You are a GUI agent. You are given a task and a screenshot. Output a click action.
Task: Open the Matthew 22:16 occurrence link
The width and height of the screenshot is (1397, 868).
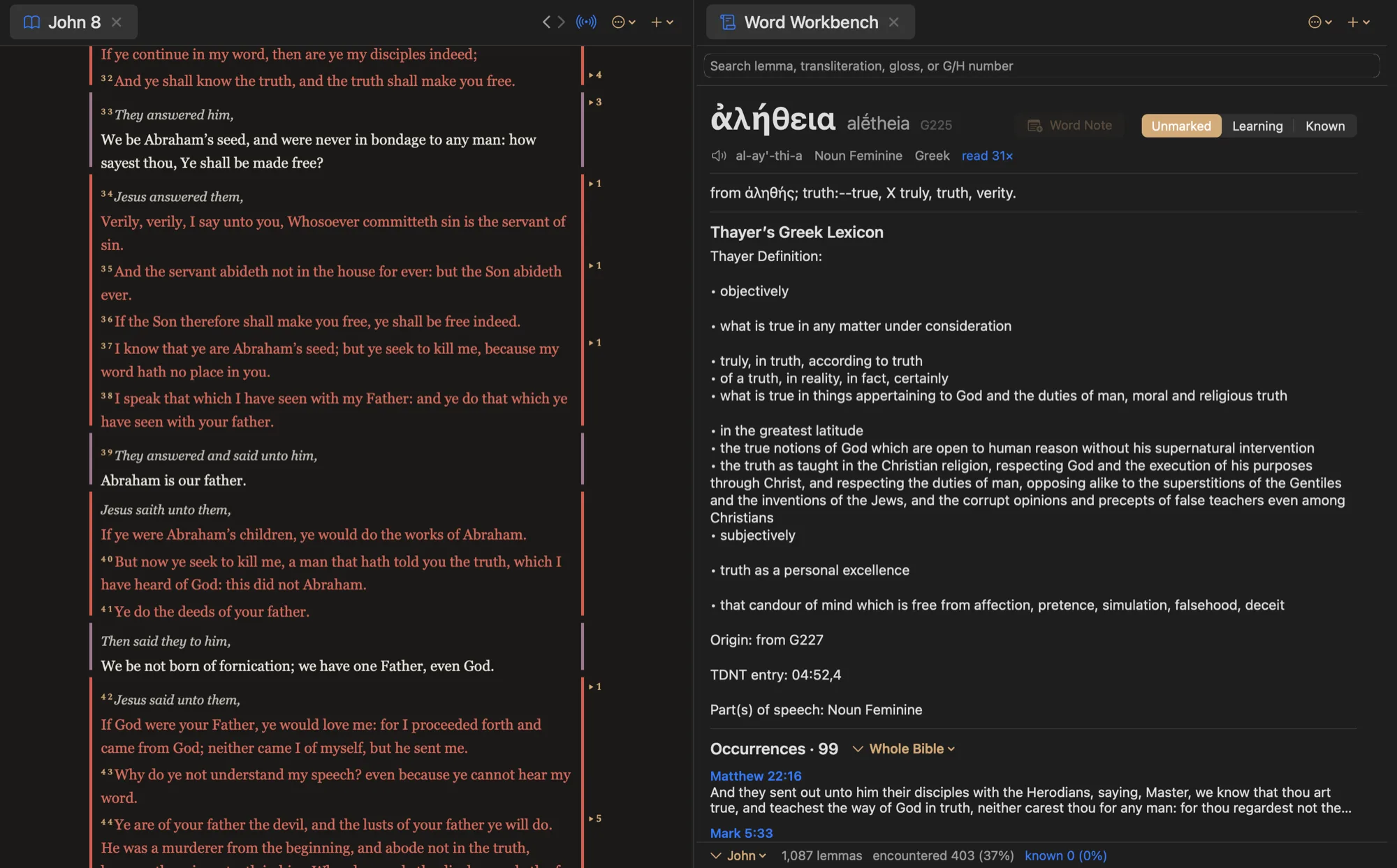click(x=756, y=776)
